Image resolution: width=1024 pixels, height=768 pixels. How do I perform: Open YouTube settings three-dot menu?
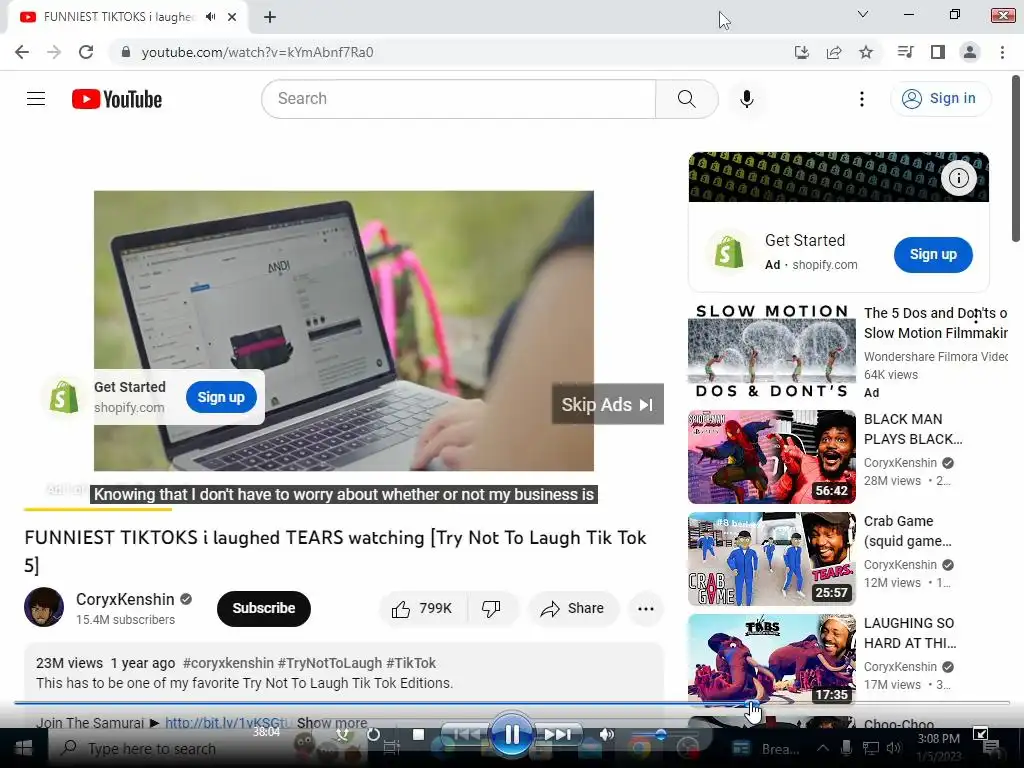[862, 99]
